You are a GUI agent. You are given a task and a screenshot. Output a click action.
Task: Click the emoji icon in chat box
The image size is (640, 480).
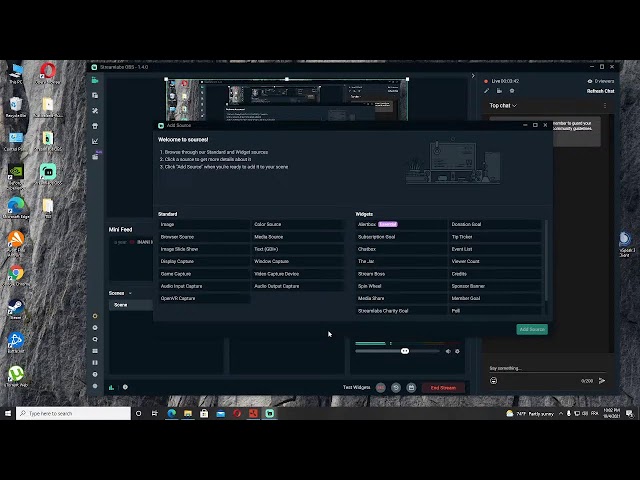[x=493, y=381]
